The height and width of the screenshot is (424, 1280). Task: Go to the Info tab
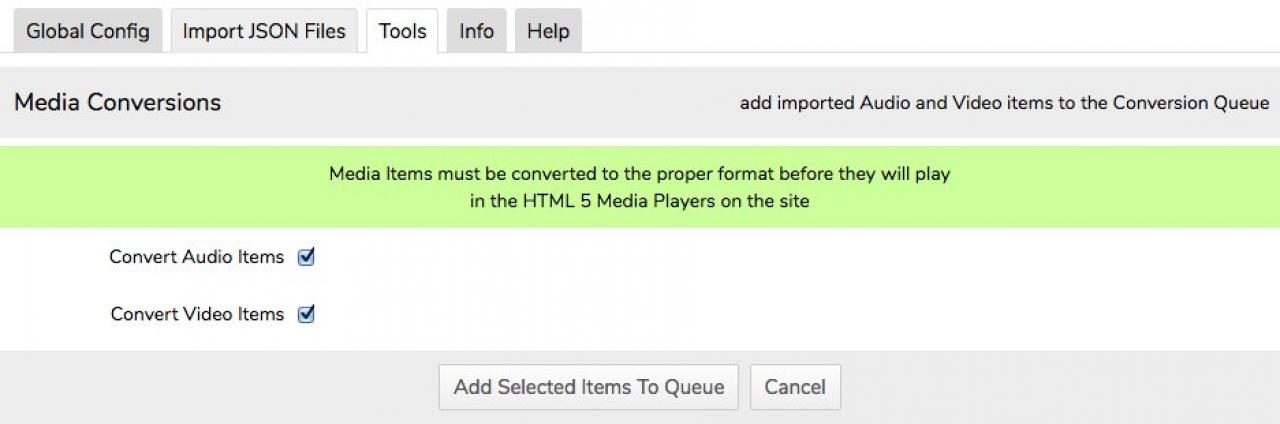(x=476, y=31)
